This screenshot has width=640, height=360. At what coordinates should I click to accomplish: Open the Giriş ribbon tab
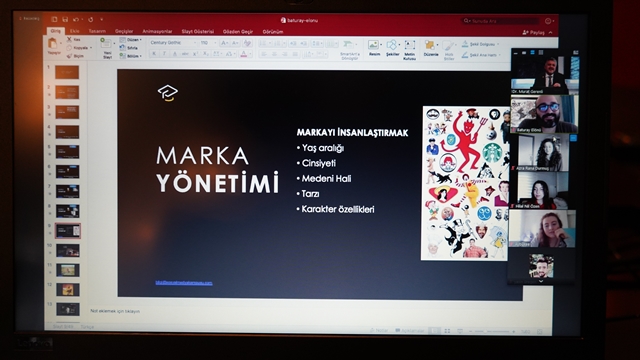[56, 31]
